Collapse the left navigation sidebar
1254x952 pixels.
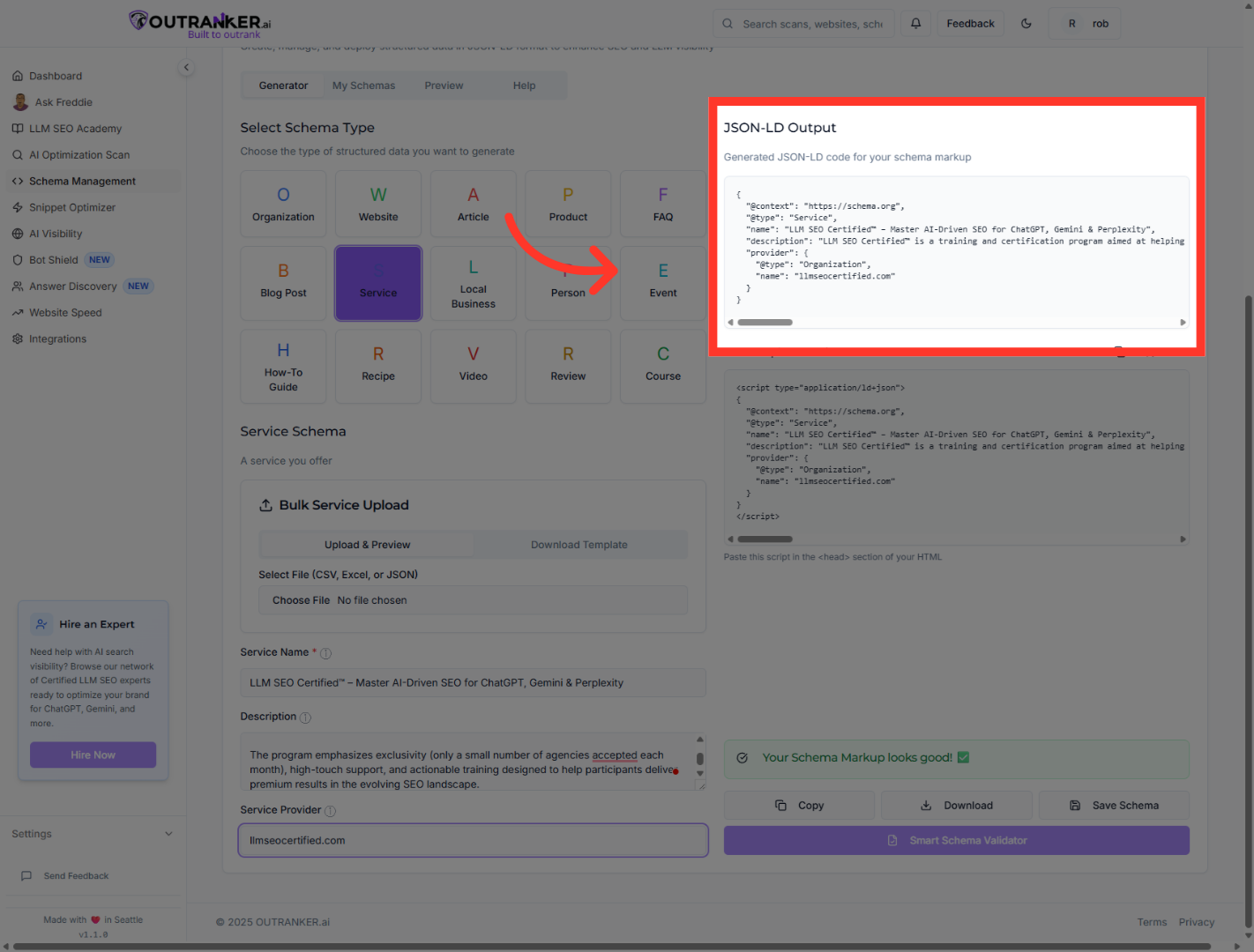186,67
